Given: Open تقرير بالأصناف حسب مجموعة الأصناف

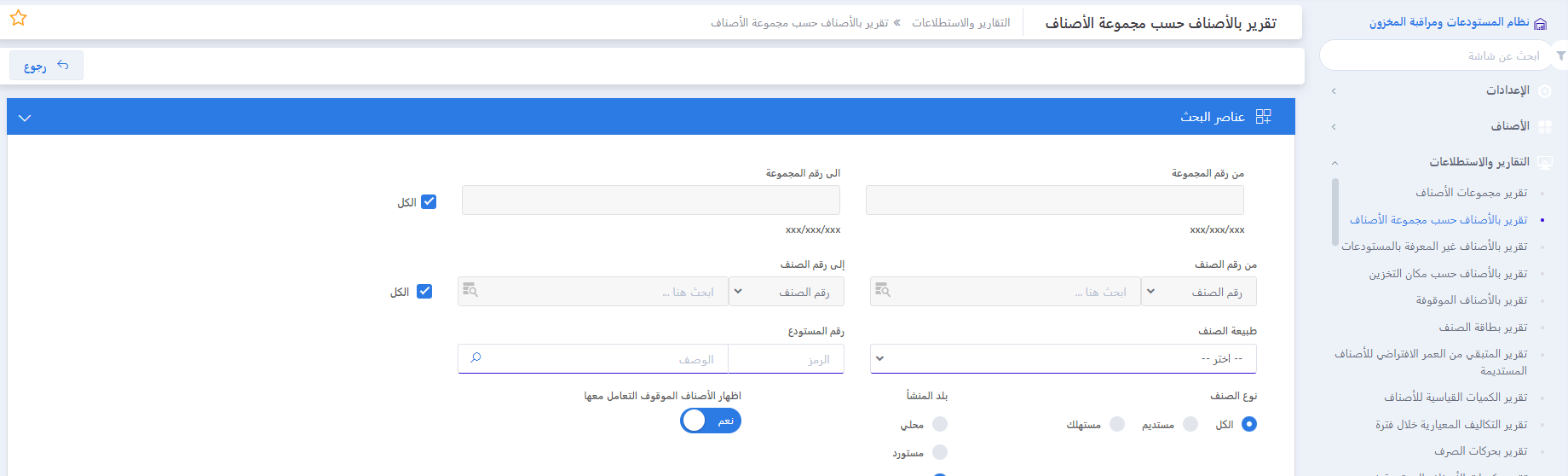Looking at the screenshot, I should [x=1438, y=220].
